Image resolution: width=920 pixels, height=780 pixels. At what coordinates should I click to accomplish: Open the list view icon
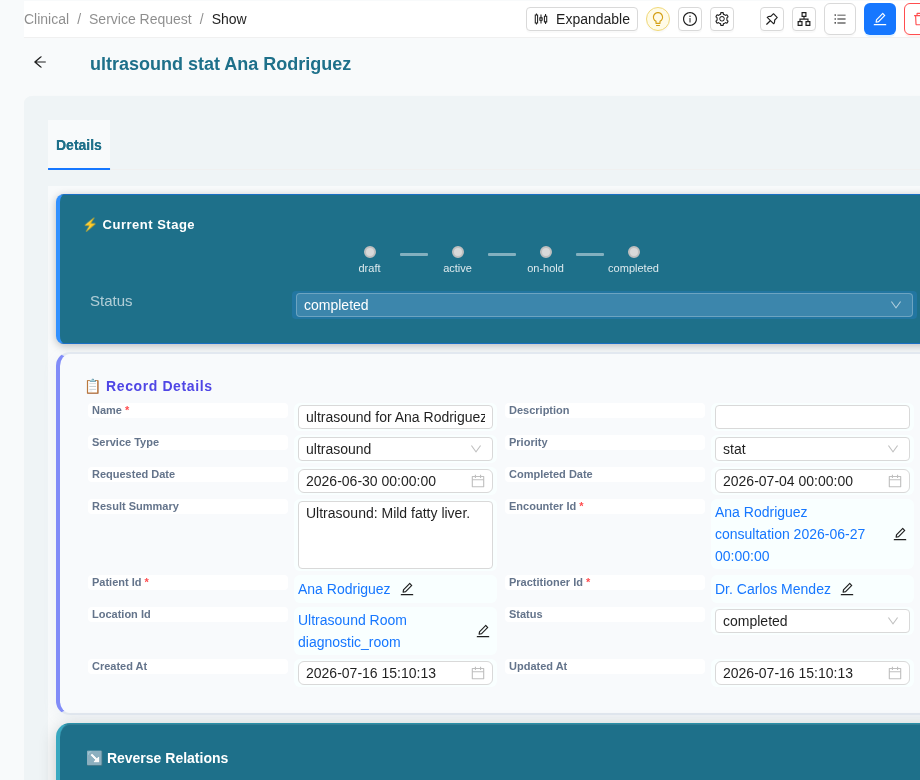[x=840, y=19]
